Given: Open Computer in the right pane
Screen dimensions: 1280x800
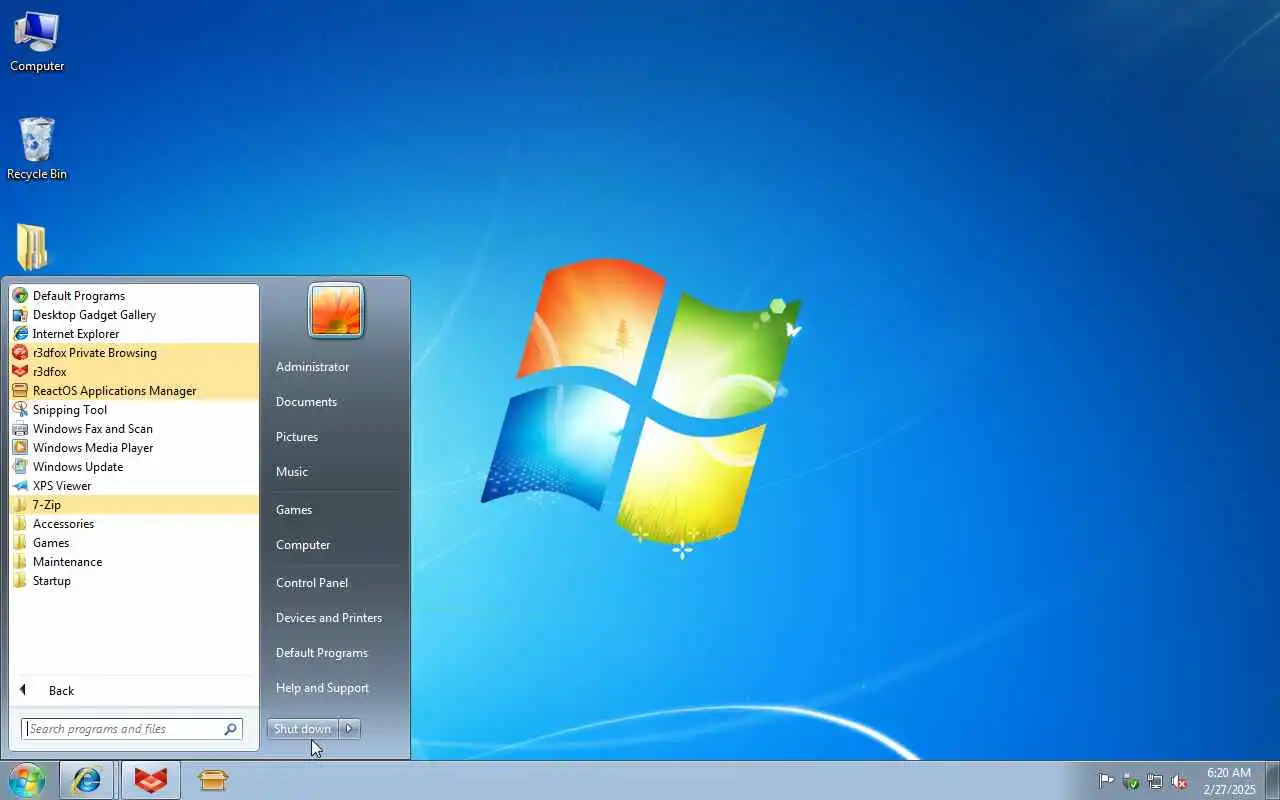Looking at the screenshot, I should 303,545.
